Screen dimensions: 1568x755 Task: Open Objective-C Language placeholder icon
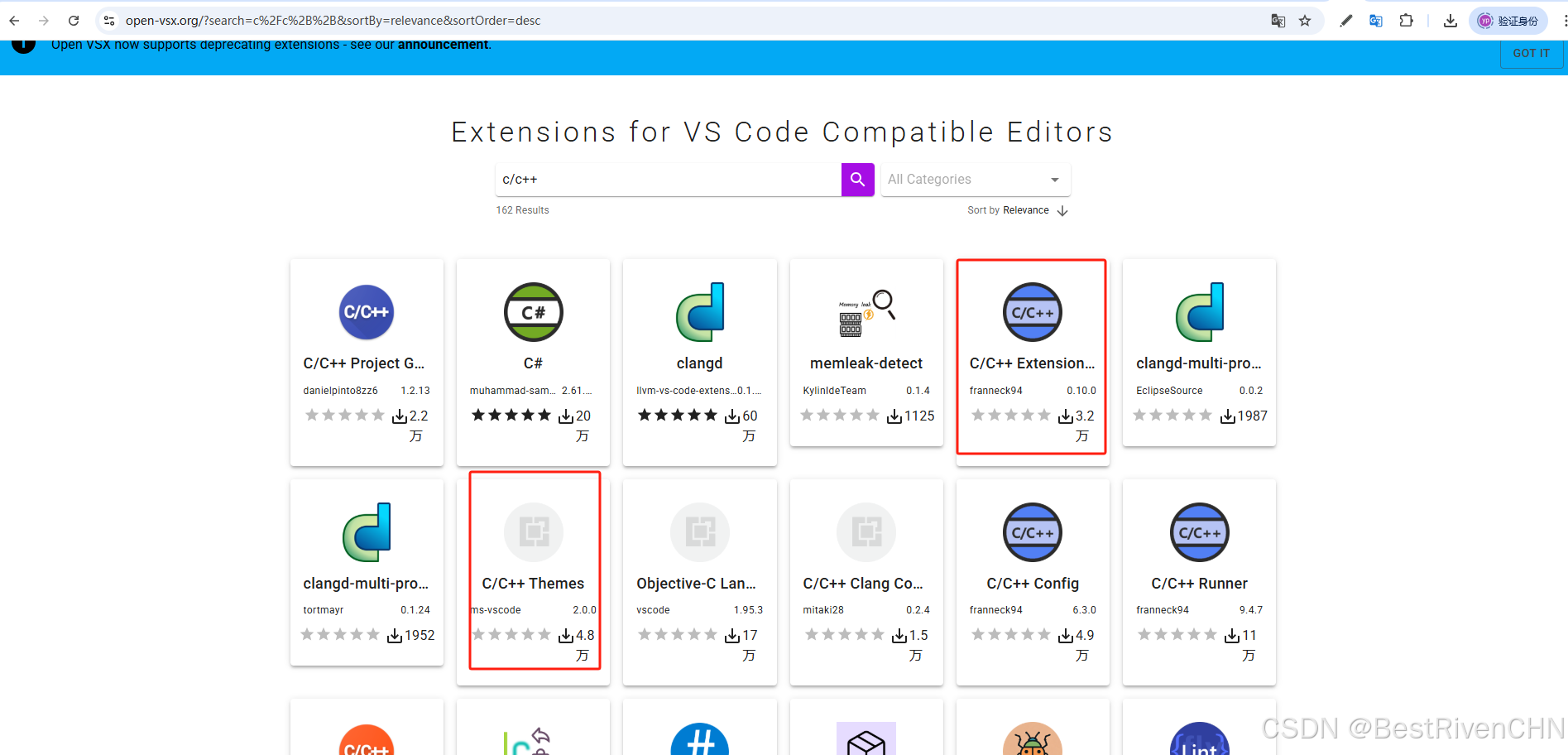[x=700, y=532]
